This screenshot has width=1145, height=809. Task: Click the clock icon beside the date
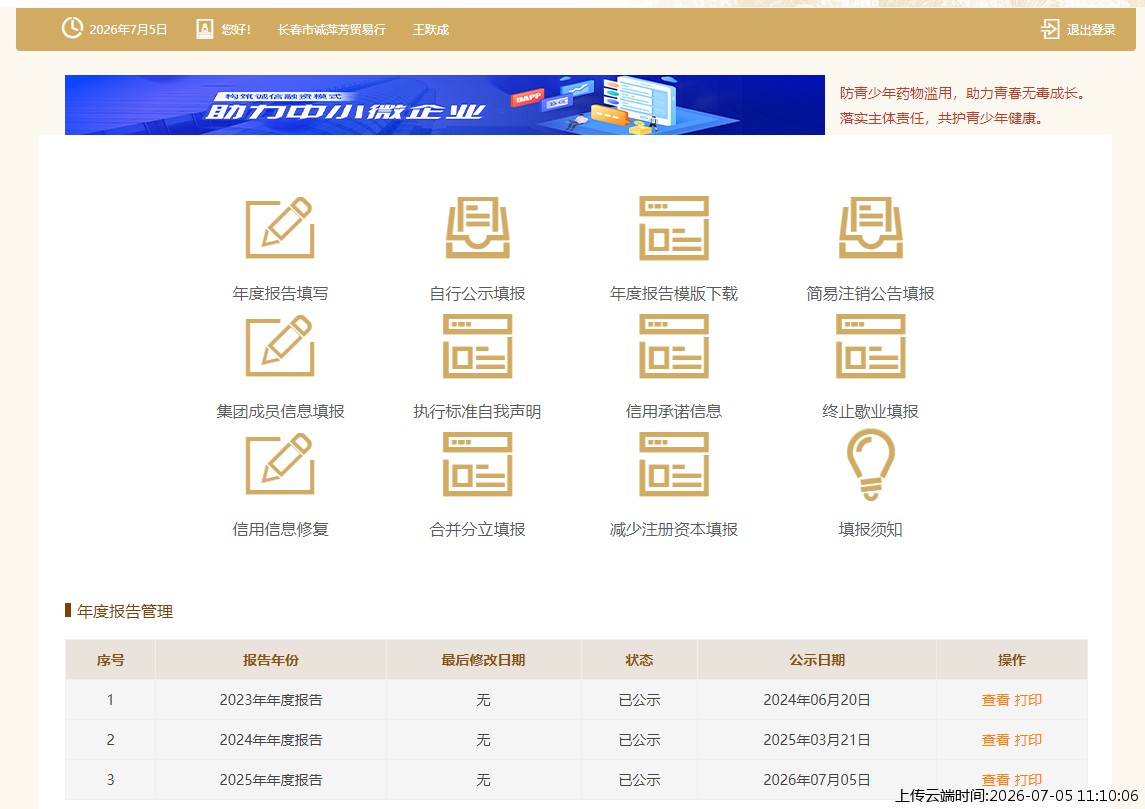pyautogui.click(x=72, y=28)
